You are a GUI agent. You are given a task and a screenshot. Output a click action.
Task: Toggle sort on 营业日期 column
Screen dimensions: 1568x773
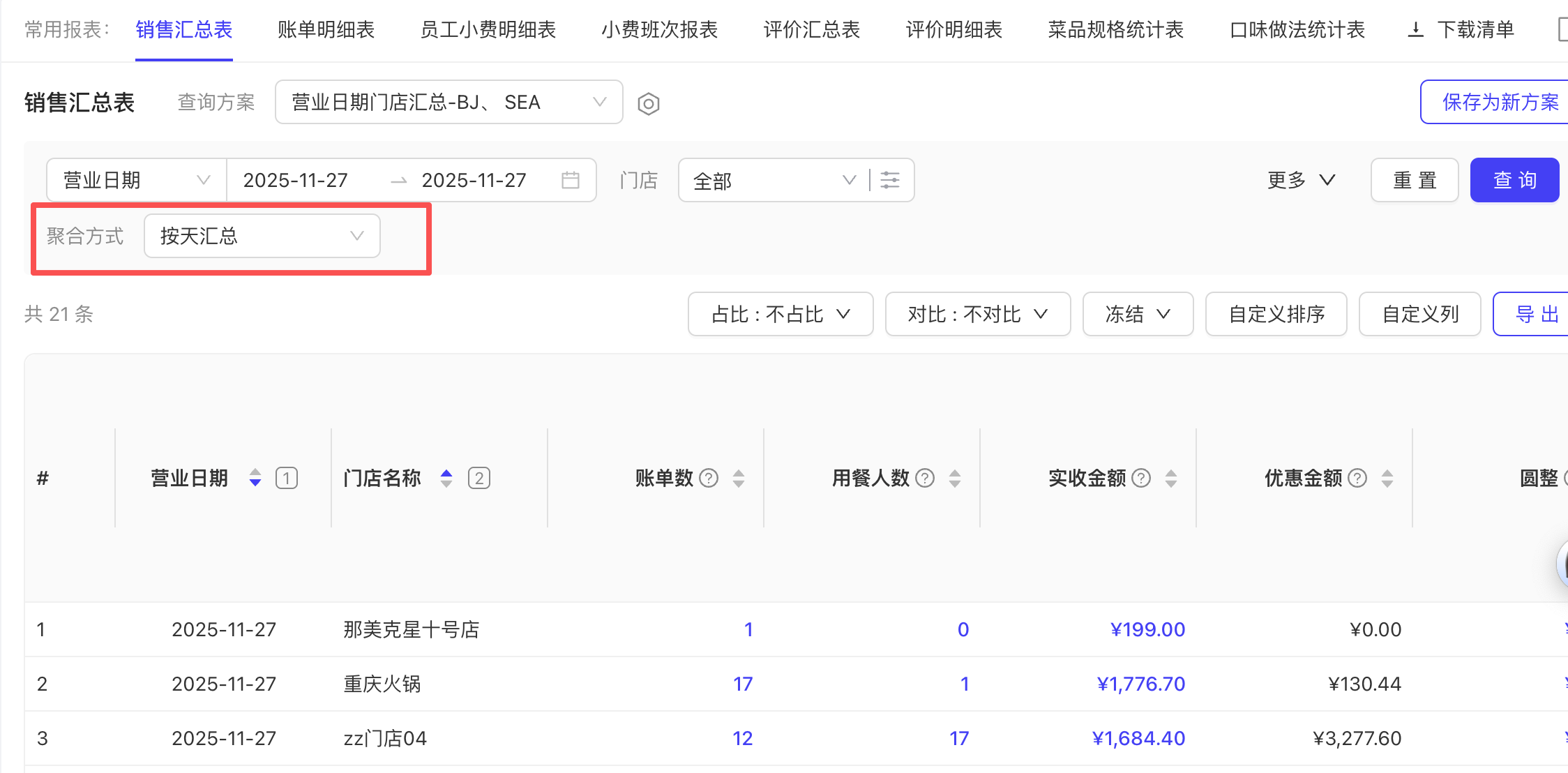pyautogui.click(x=255, y=478)
